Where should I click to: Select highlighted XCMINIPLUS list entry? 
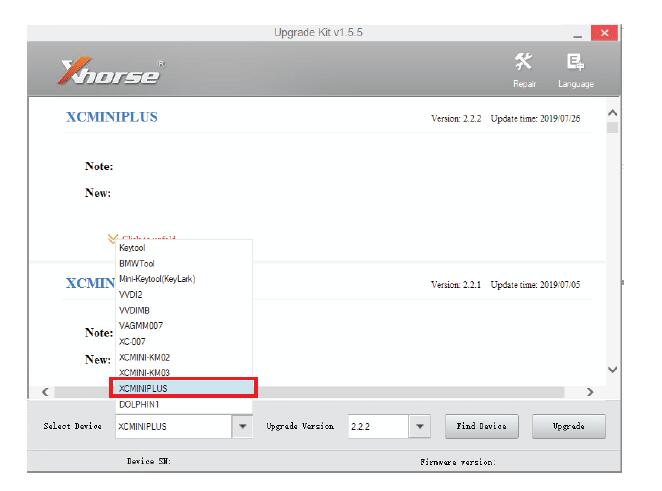pyautogui.click(x=183, y=388)
